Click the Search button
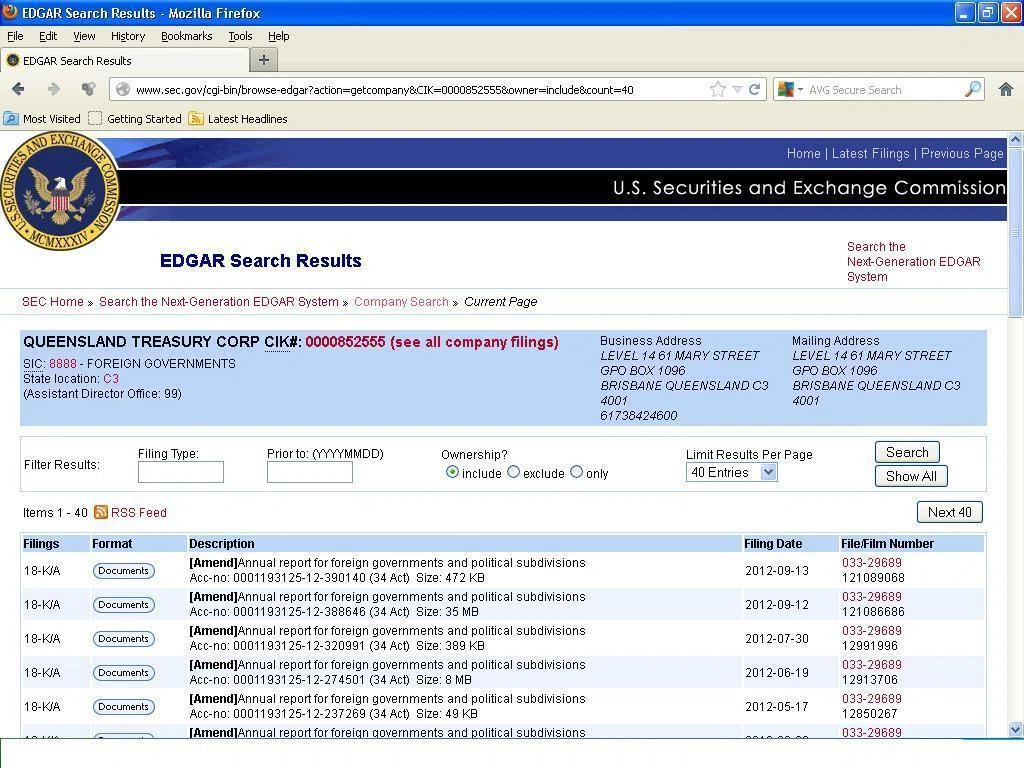 pos(907,452)
